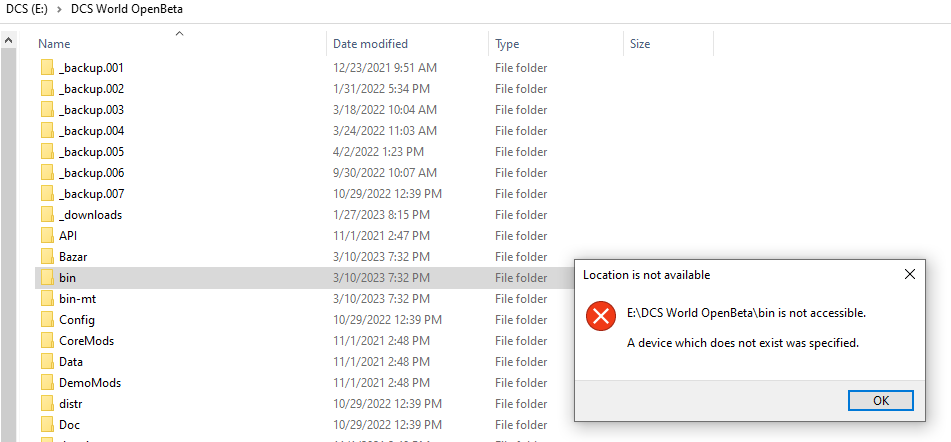Select the _backup.006 folder name

click(x=92, y=173)
